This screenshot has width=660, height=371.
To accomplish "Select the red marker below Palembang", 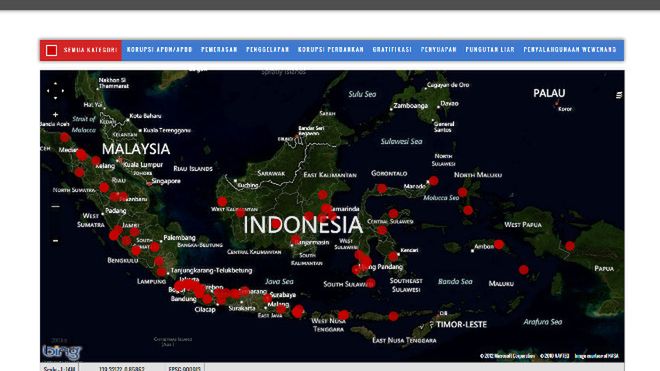I will 155,247.
